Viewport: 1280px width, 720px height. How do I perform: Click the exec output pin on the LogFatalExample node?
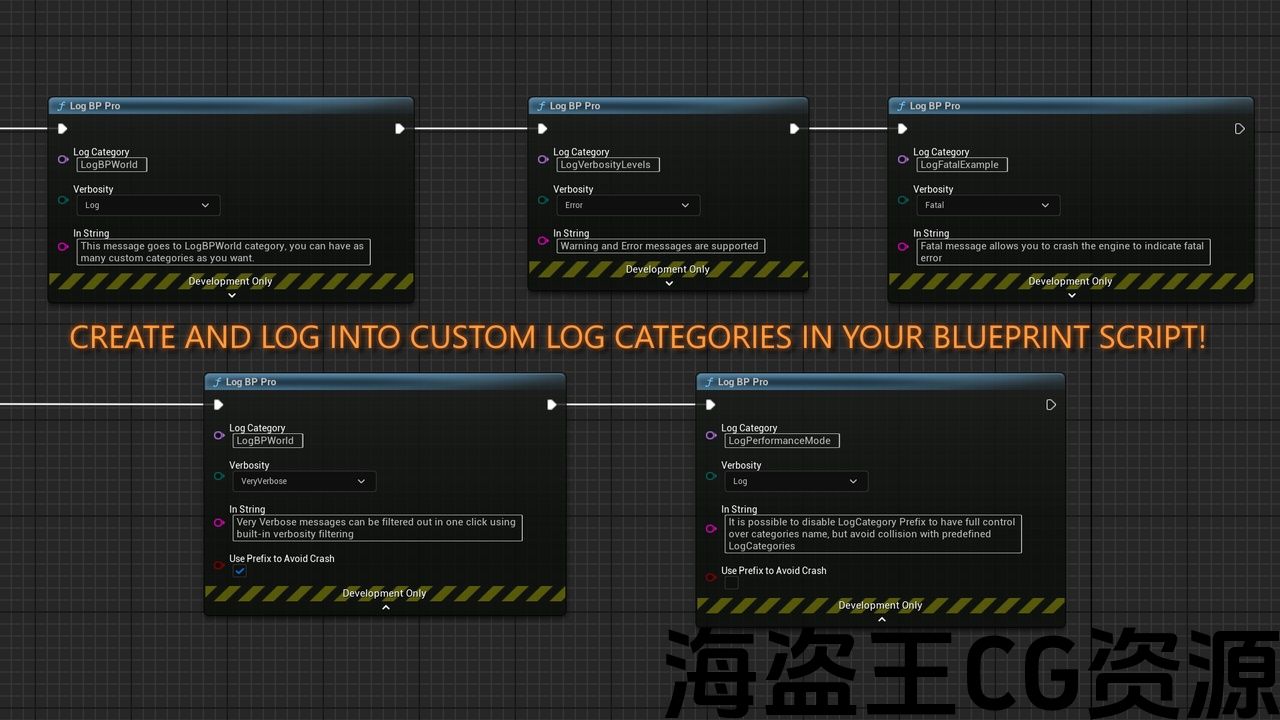click(1239, 129)
